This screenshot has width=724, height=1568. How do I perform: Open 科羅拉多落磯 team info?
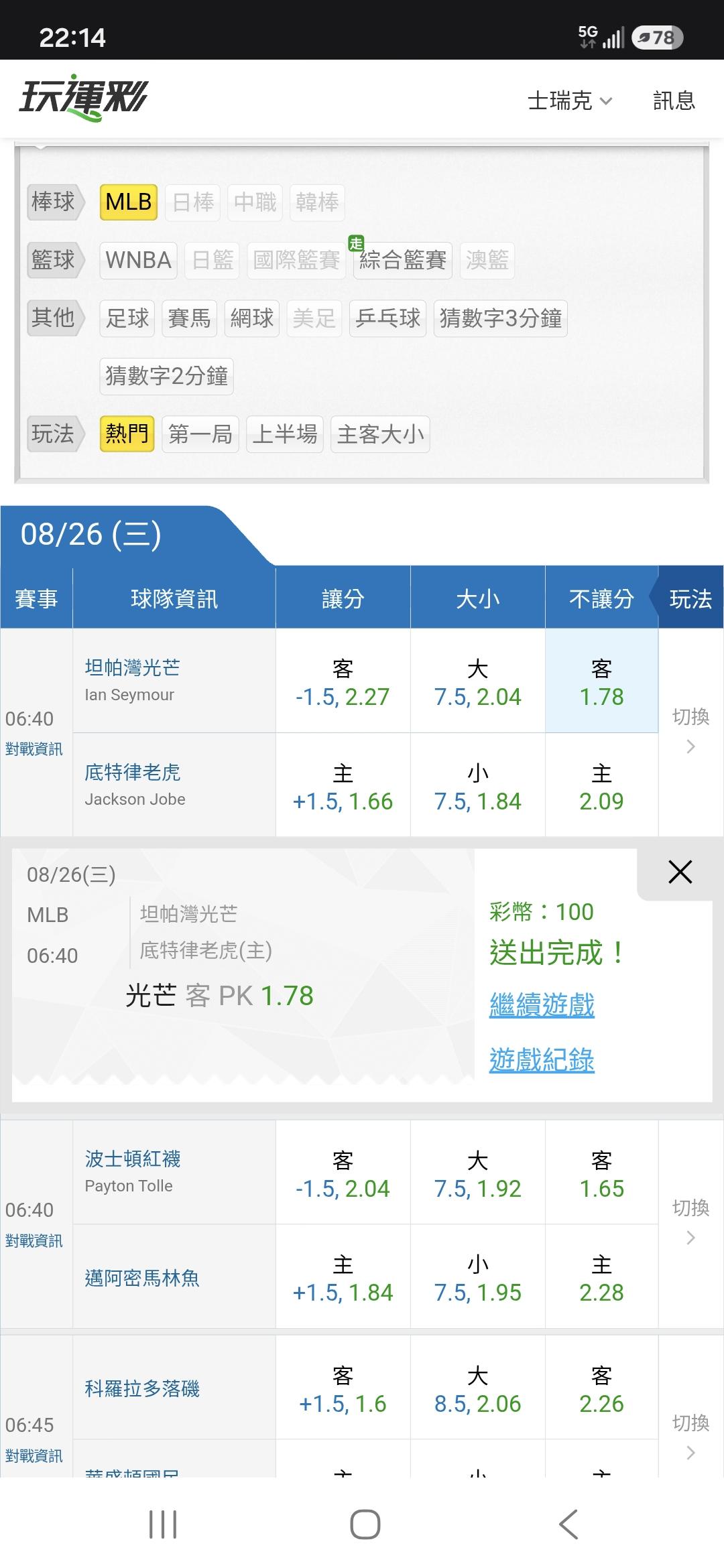point(142,1388)
